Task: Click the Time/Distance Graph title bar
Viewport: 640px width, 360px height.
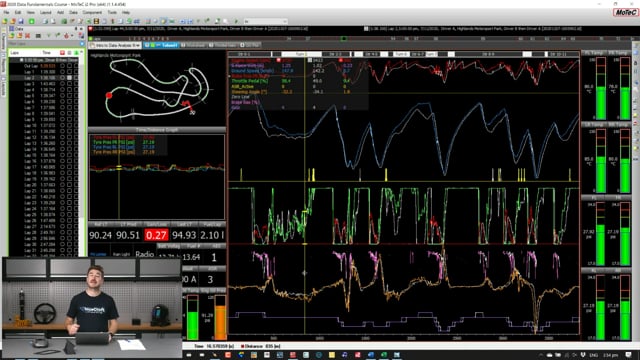Action: tap(157, 130)
